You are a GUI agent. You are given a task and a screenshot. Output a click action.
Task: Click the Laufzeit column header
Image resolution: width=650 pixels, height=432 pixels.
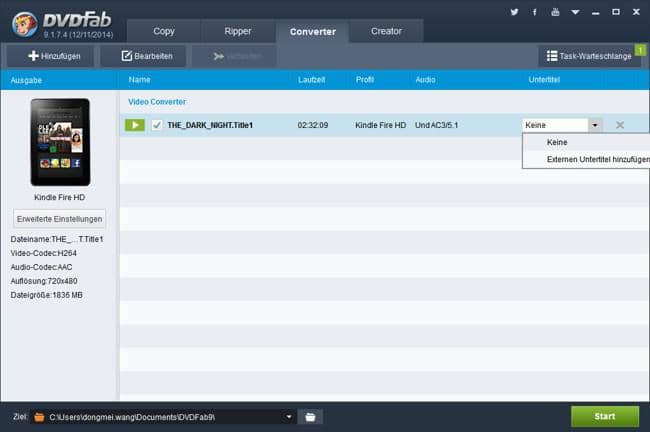311,80
